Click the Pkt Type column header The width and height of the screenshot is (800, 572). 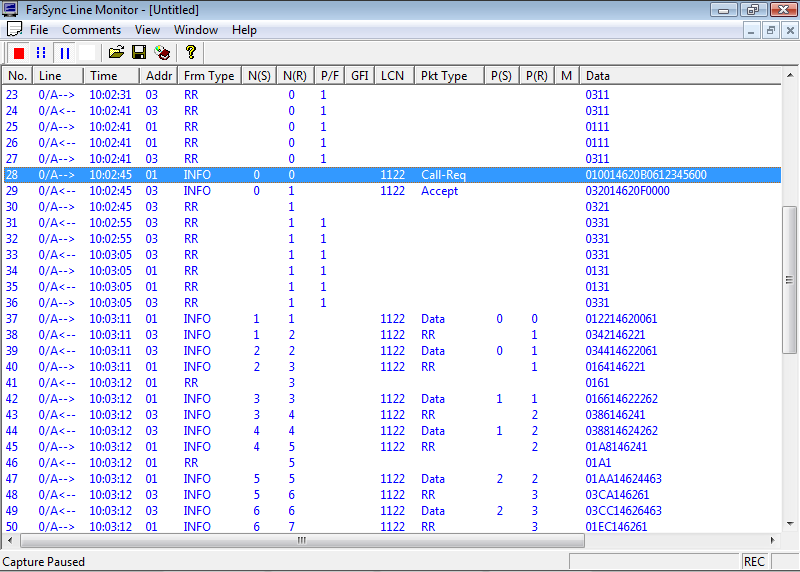[x=449, y=76]
